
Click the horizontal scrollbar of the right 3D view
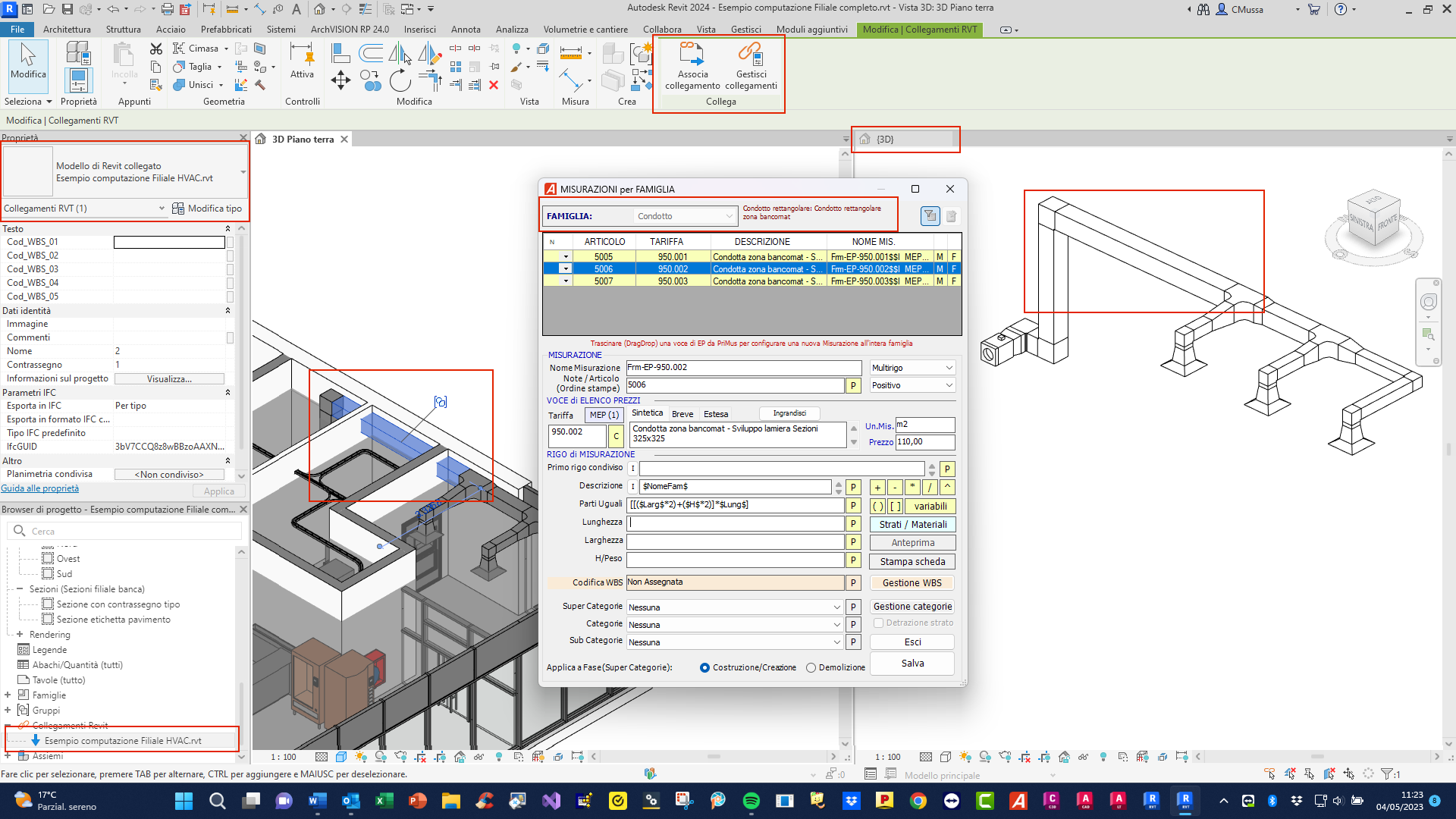click(x=1317, y=757)
